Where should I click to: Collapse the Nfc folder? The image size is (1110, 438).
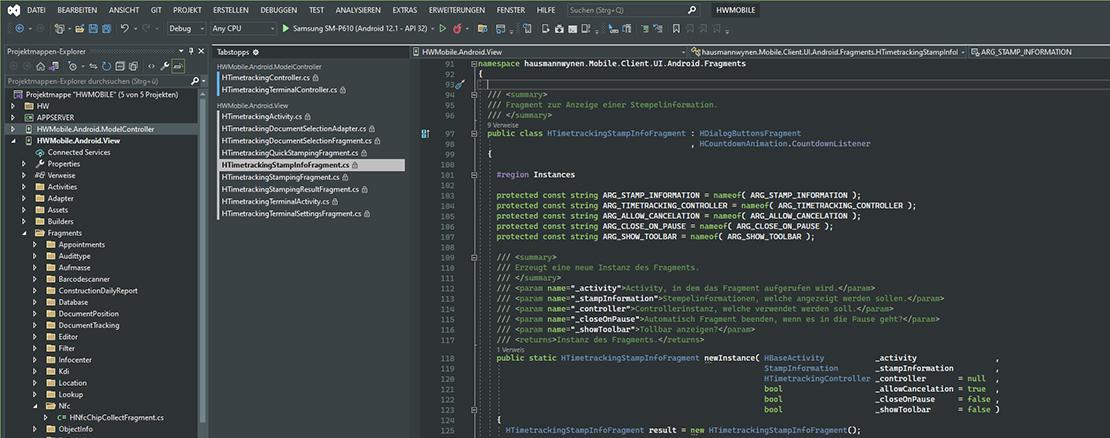pos(35,406)
